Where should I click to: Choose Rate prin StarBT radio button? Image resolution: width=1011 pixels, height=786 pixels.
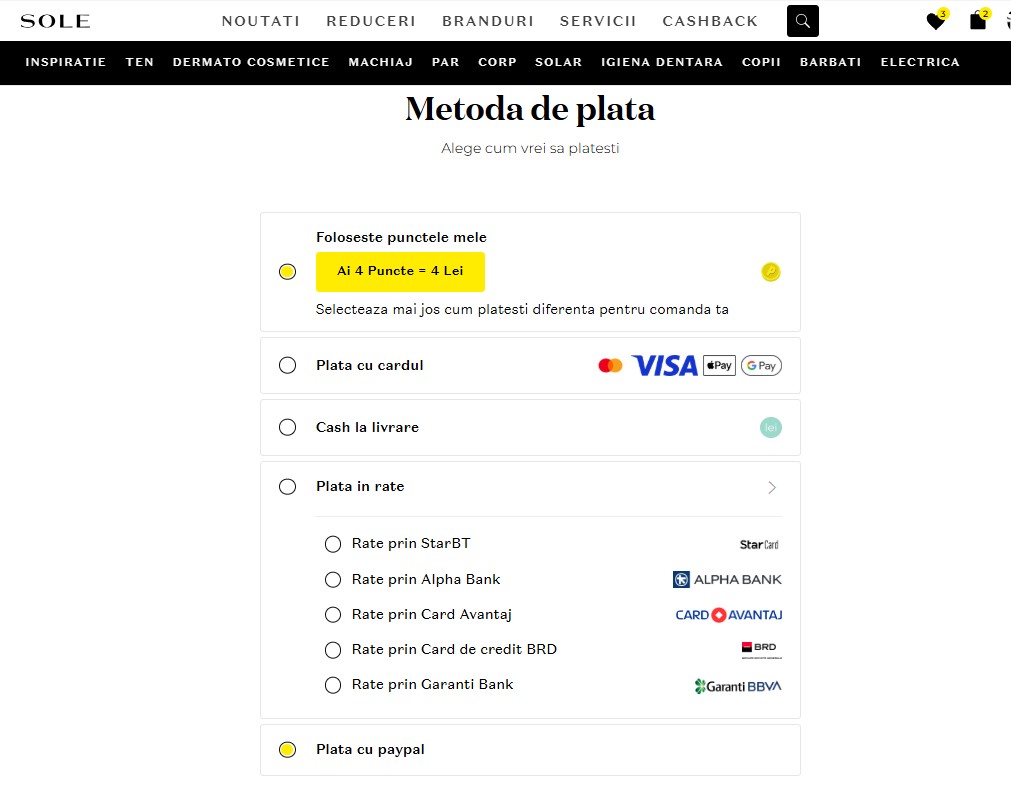333,544
